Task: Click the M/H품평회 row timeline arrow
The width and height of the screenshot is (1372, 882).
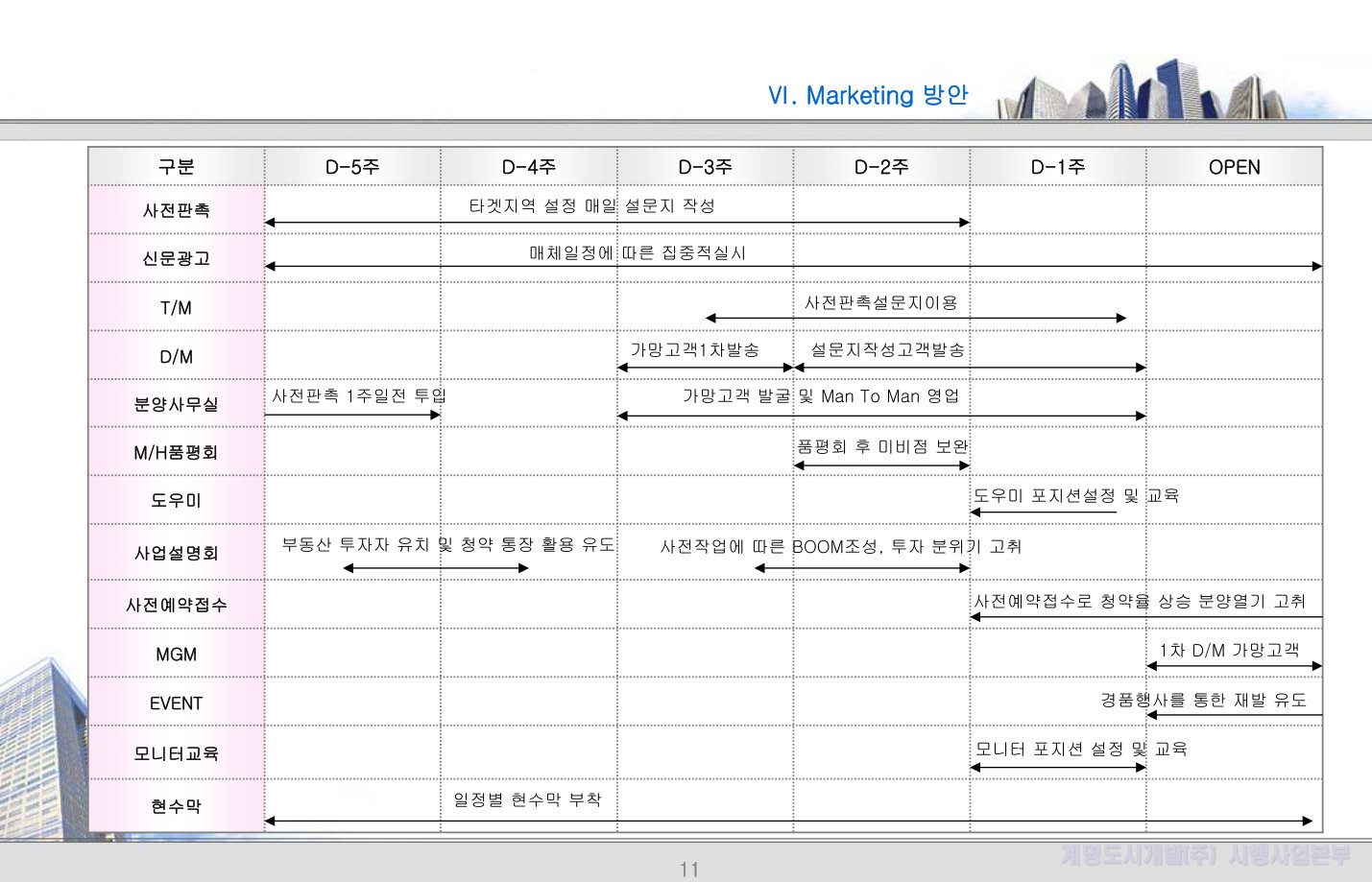Action: [881, 465]
